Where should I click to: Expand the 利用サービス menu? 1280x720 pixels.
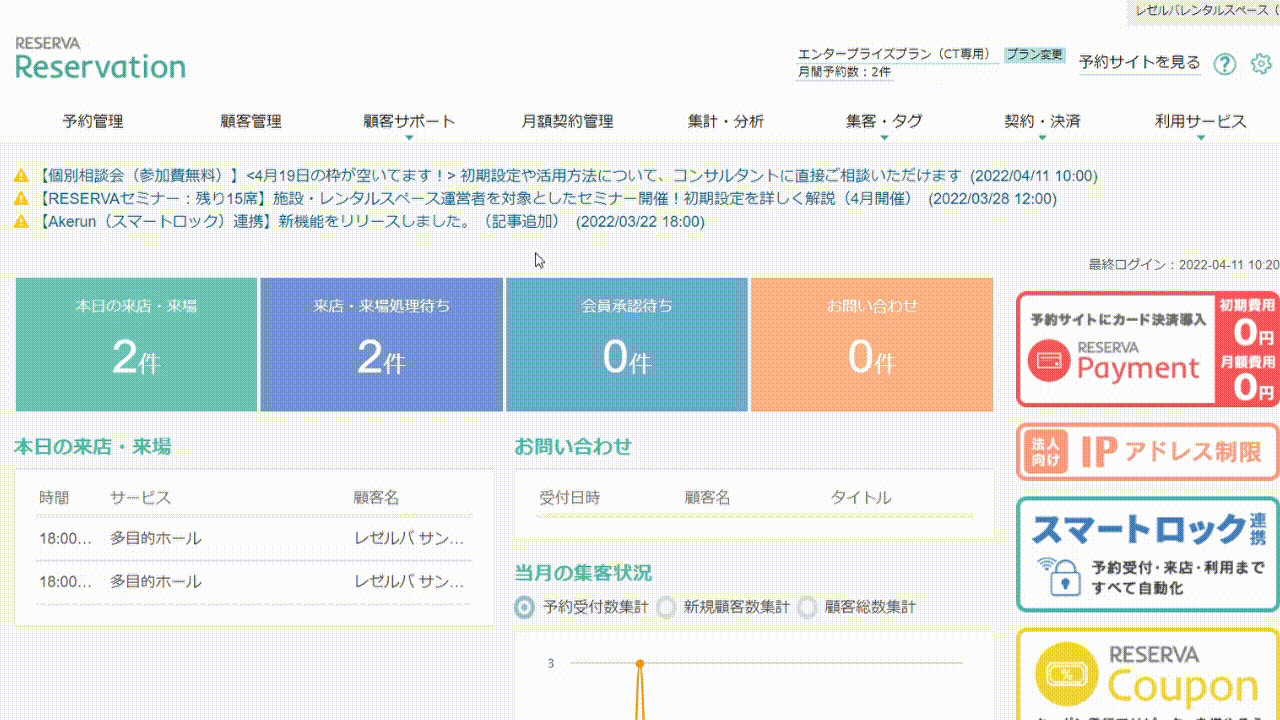1201,122
